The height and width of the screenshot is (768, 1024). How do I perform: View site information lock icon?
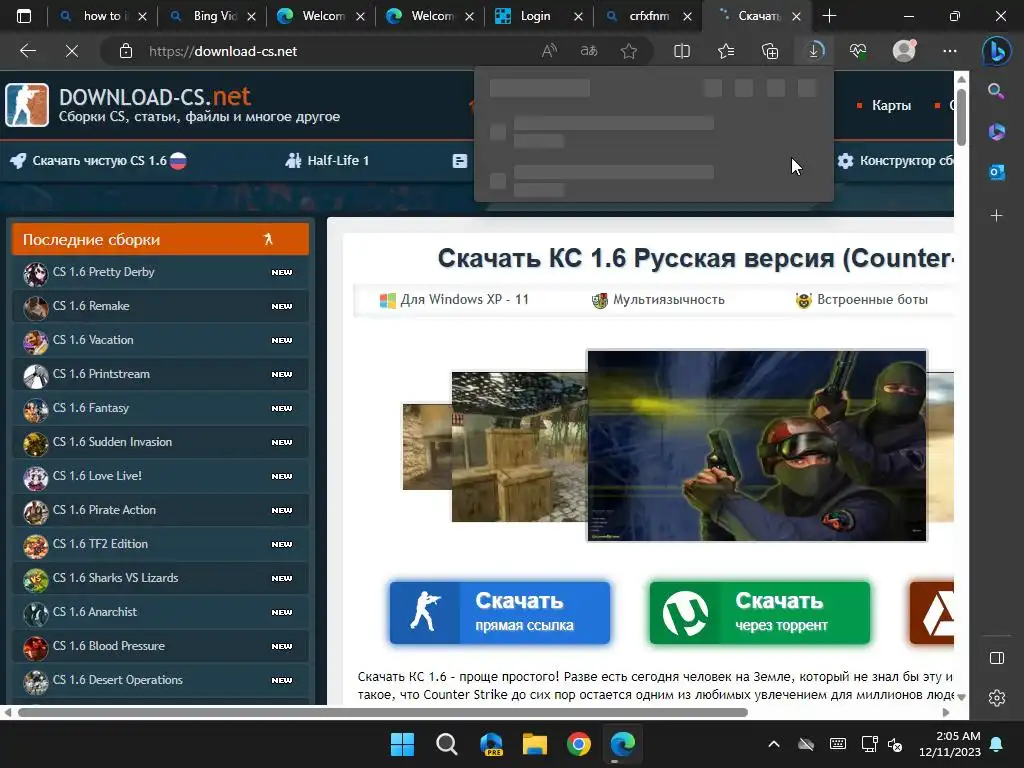click(x=126, y=51)
